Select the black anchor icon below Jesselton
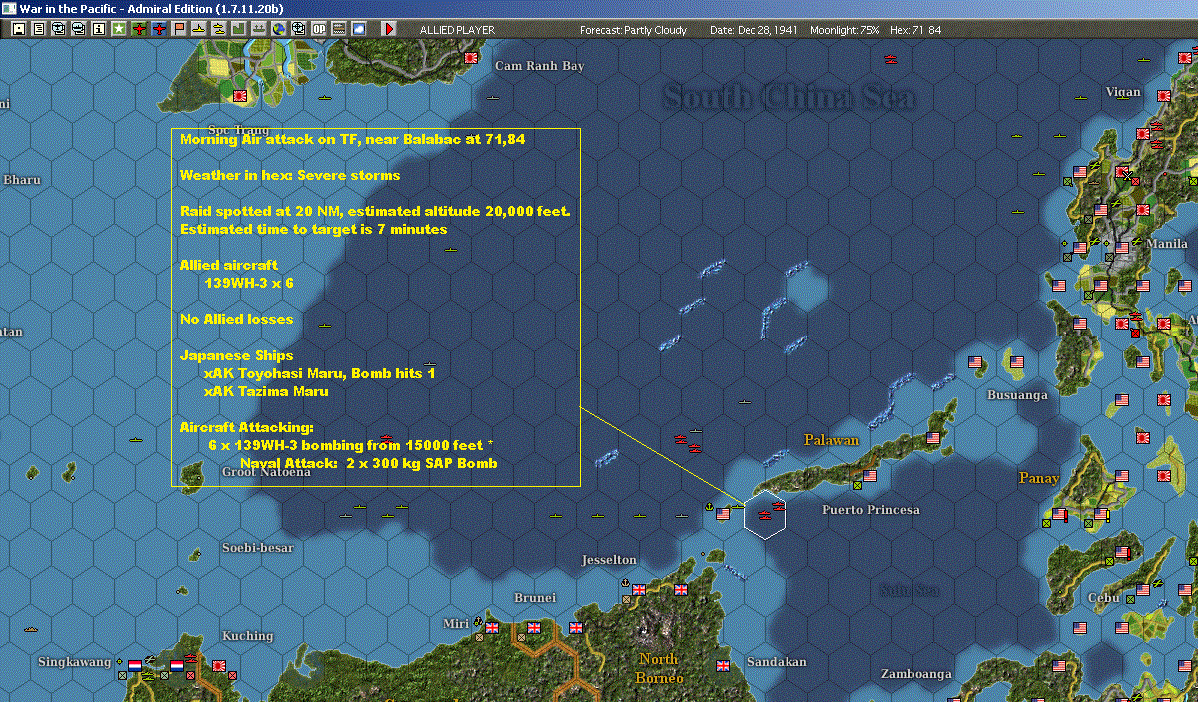This screenshot has width=1198, height=702. click(x=625, y=583)
